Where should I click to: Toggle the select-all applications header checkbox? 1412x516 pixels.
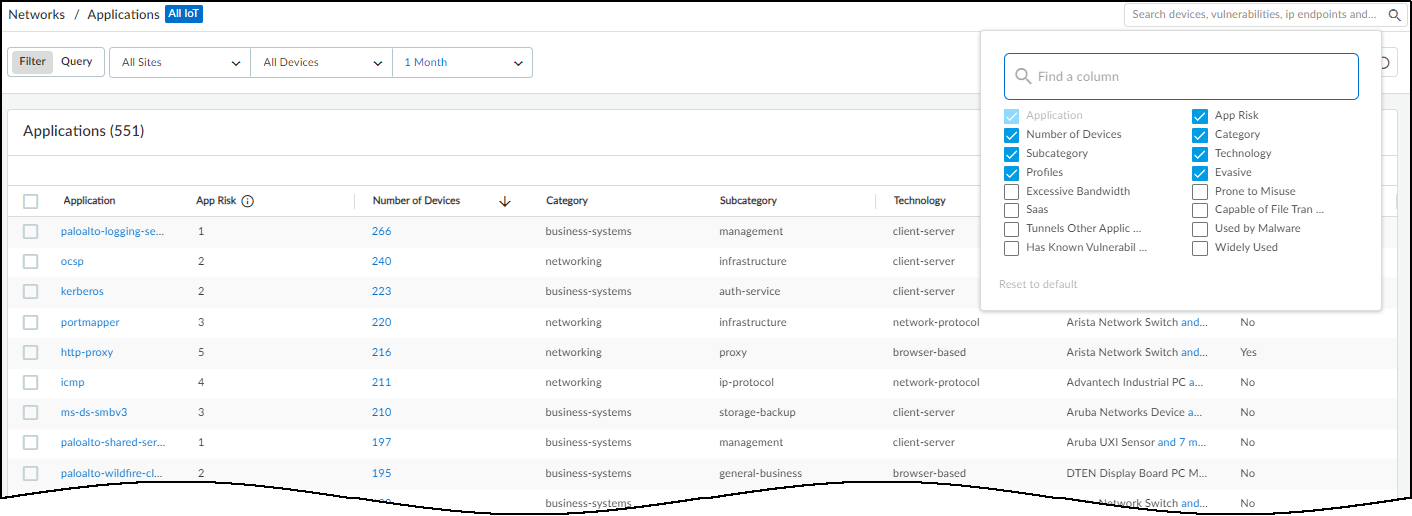point(31,201)
